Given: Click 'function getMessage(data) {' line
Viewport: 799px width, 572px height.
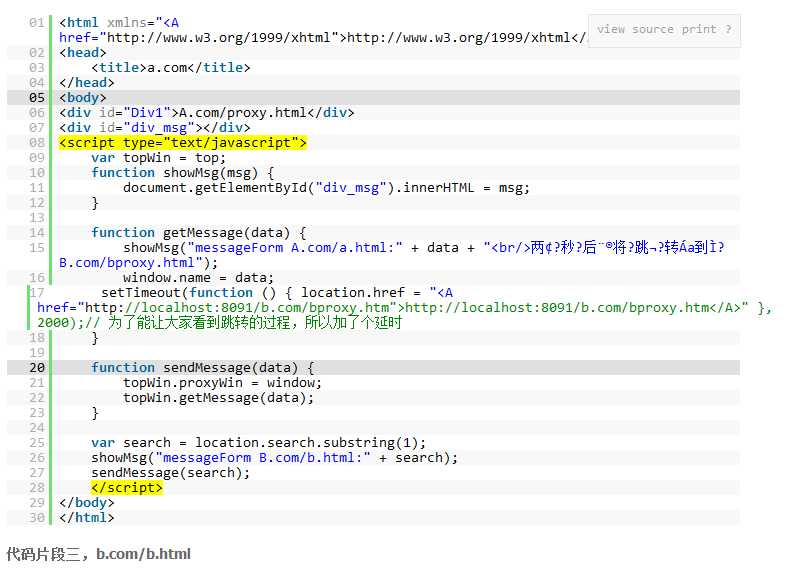Looking at the screenshot, I should point(199,233).
